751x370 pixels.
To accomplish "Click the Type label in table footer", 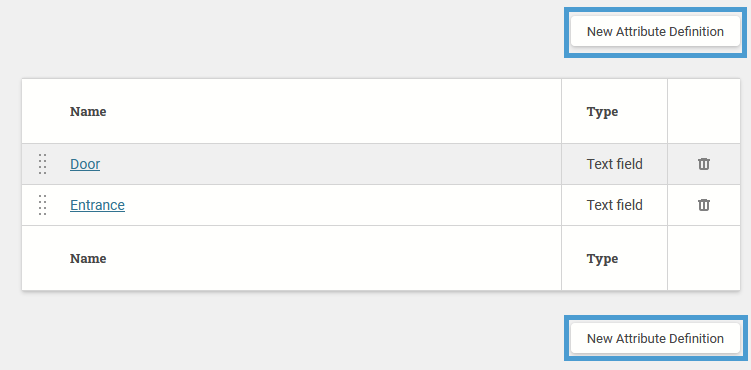I will click(x=602, y=258).
